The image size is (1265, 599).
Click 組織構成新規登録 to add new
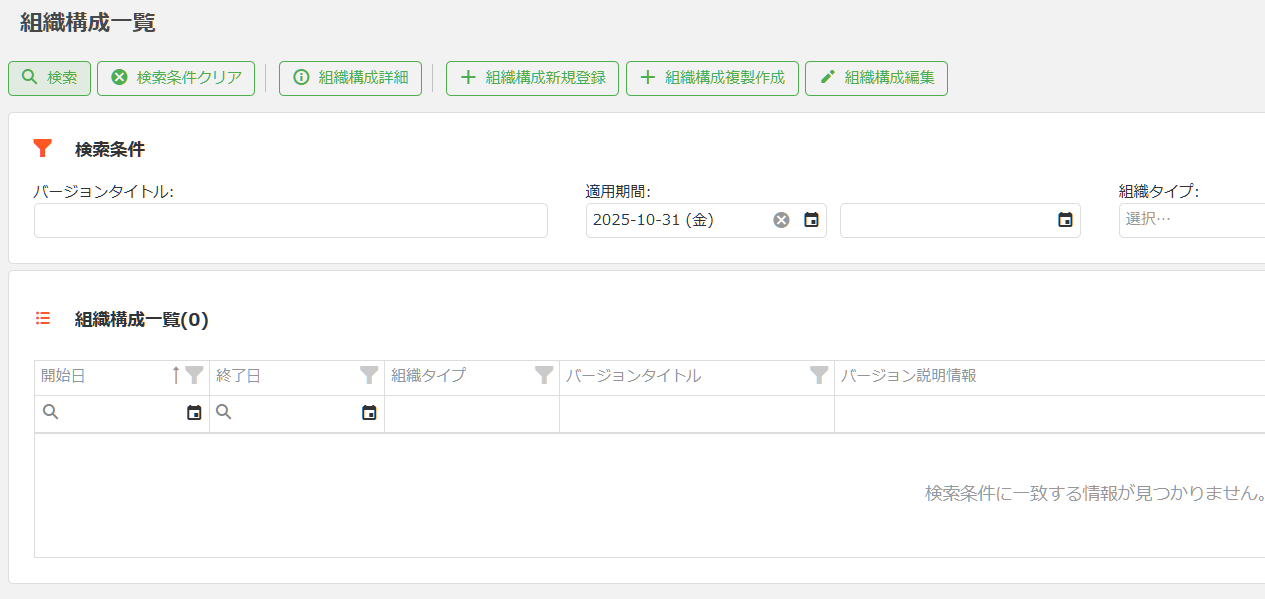tap(532, 78)
